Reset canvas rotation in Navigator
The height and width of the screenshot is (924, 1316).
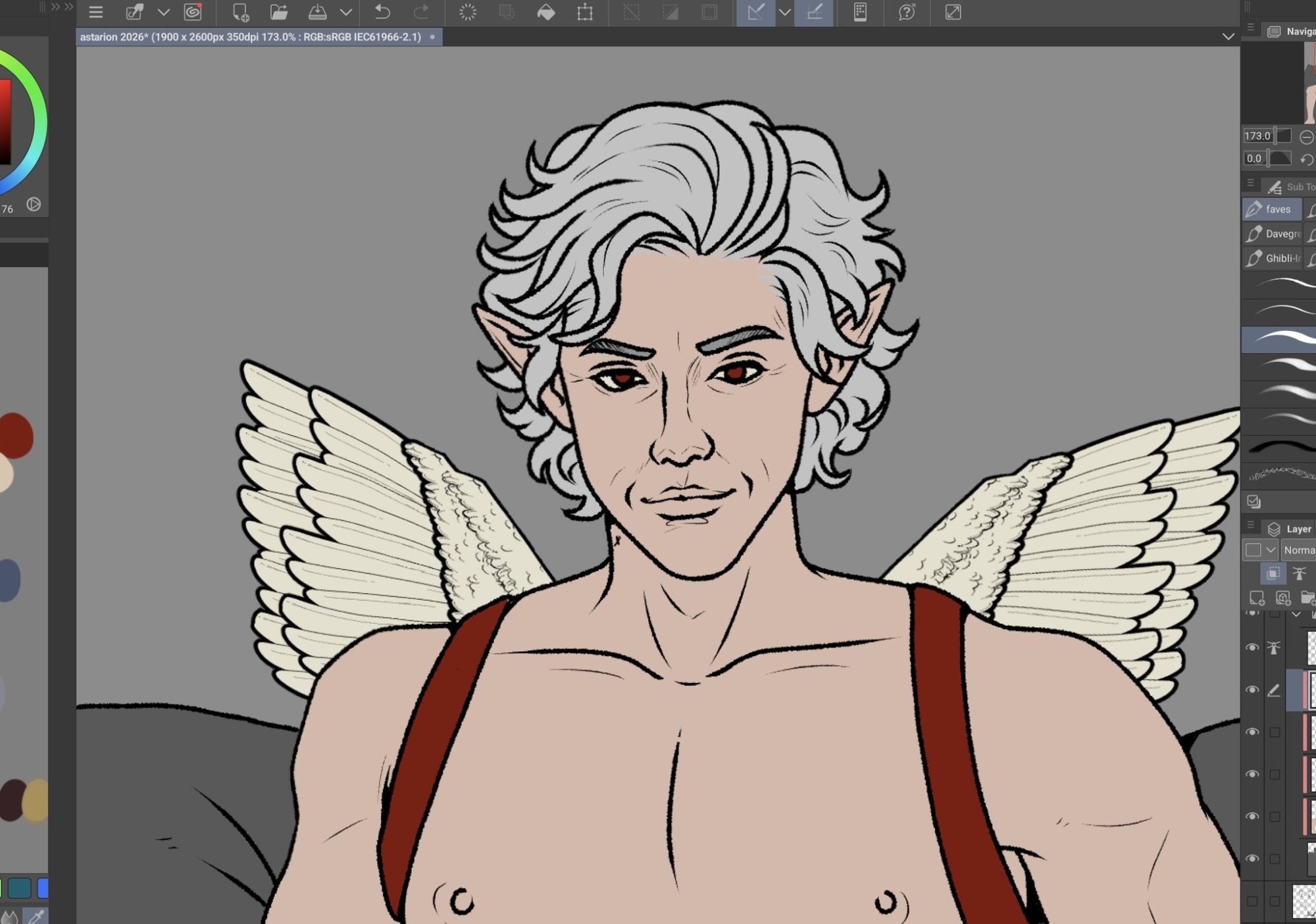1307,159
